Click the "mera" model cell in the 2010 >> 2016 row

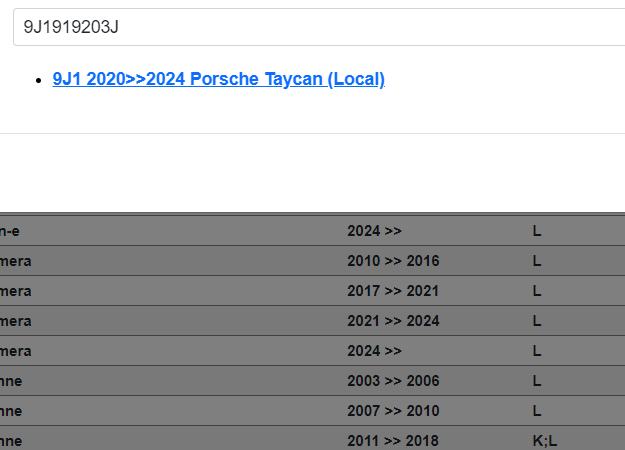pos(16,261)
